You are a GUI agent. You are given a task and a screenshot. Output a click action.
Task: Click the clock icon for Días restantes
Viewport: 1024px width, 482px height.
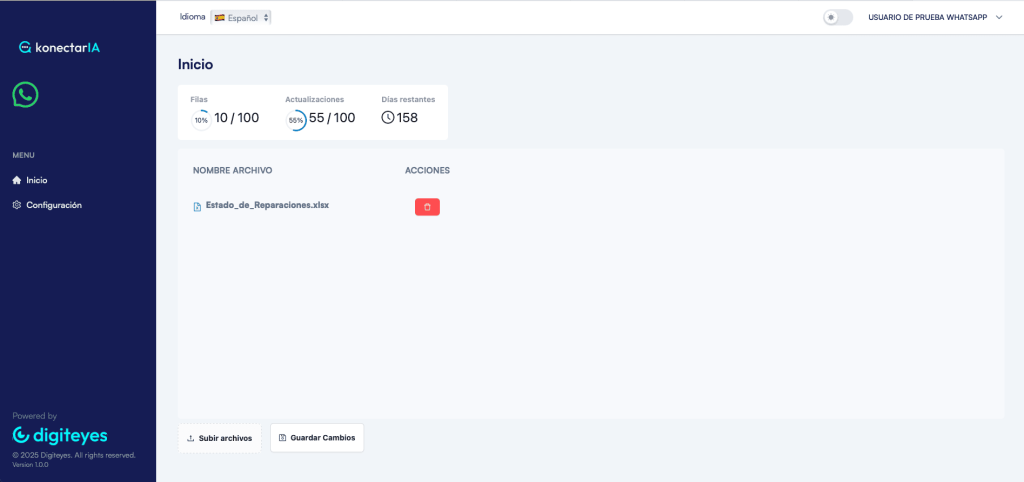(388, 118)
